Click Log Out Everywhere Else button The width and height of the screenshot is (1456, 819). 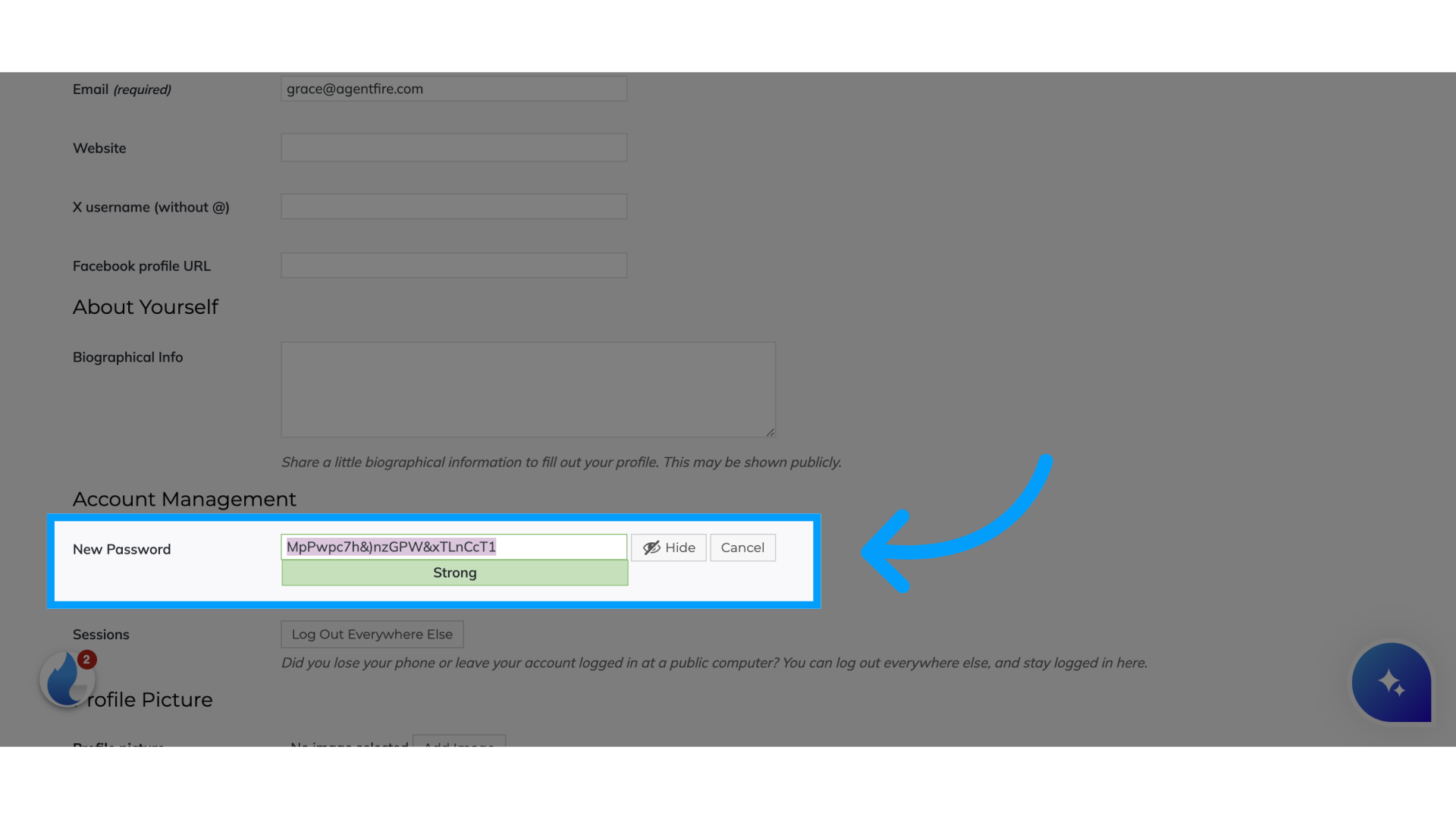coord(371,634)
